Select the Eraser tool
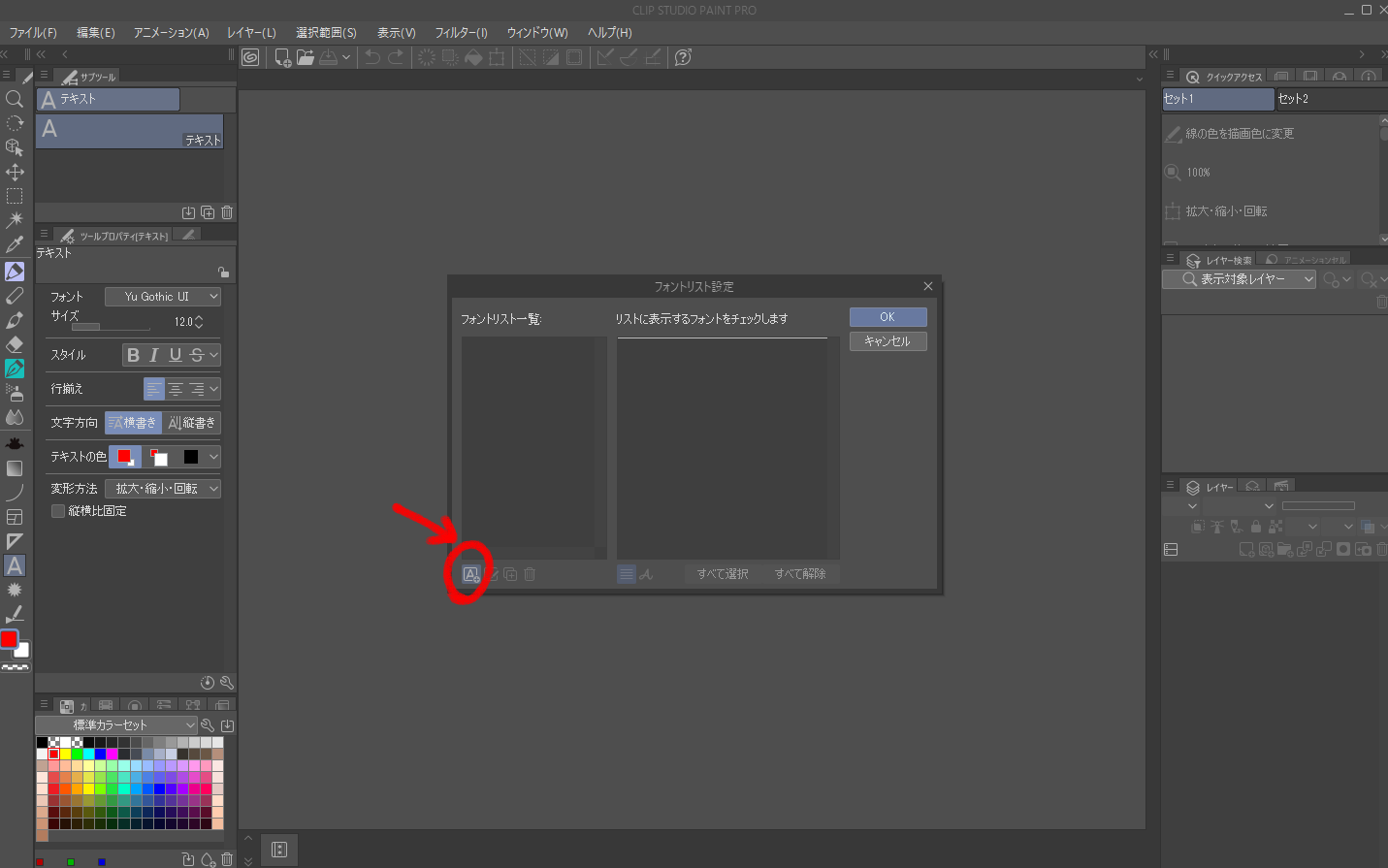Image resolution: width=1388 pixels, height=868 pixels. [x=15, y=344]
